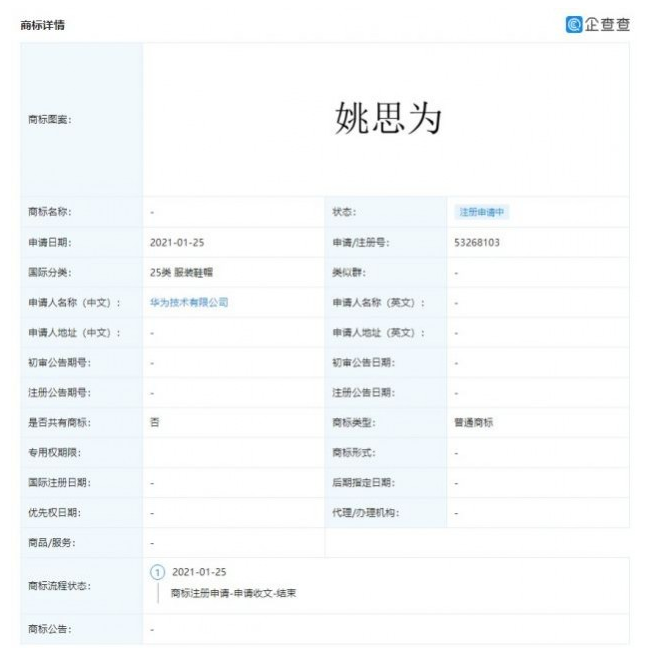Click the 专用权期限 field label

point(53,452)
